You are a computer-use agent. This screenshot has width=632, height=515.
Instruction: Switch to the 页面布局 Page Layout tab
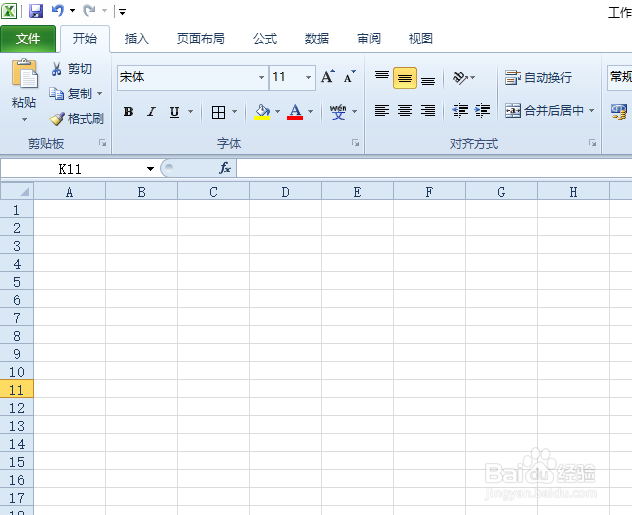(201, 39)
